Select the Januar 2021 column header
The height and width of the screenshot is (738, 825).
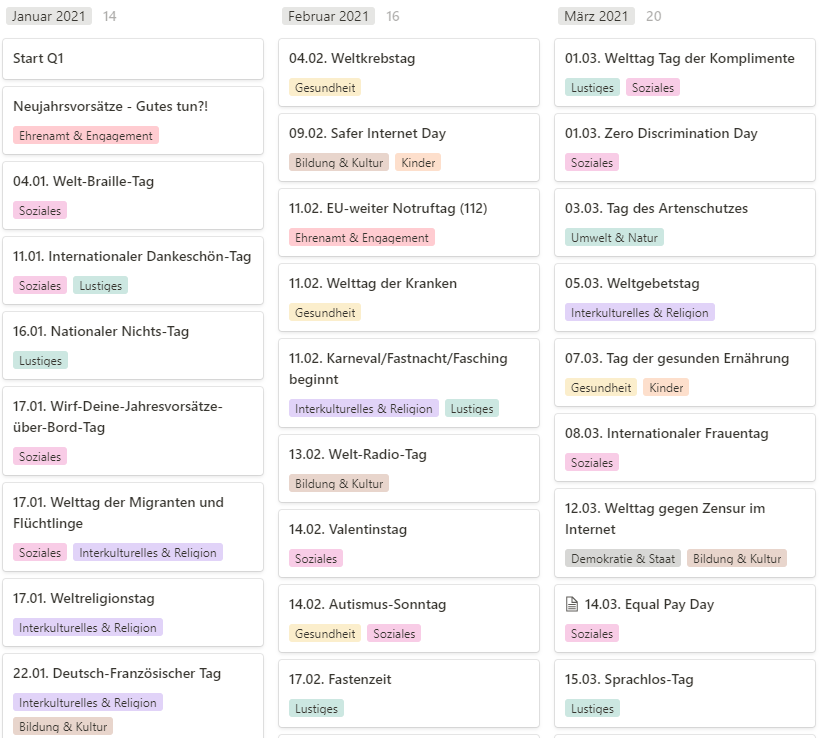48,16
